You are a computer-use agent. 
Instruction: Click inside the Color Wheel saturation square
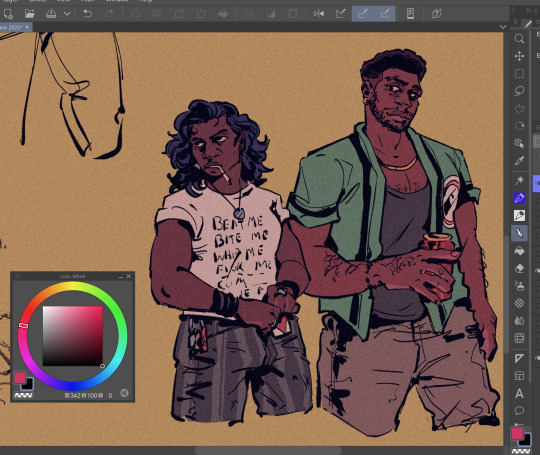(x=73, y=336)
